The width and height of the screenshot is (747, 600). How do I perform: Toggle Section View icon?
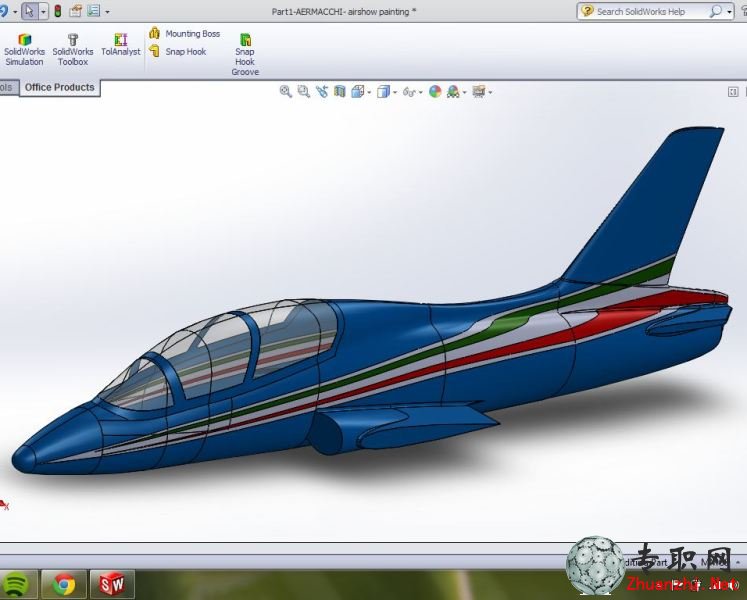coord(340,92)
